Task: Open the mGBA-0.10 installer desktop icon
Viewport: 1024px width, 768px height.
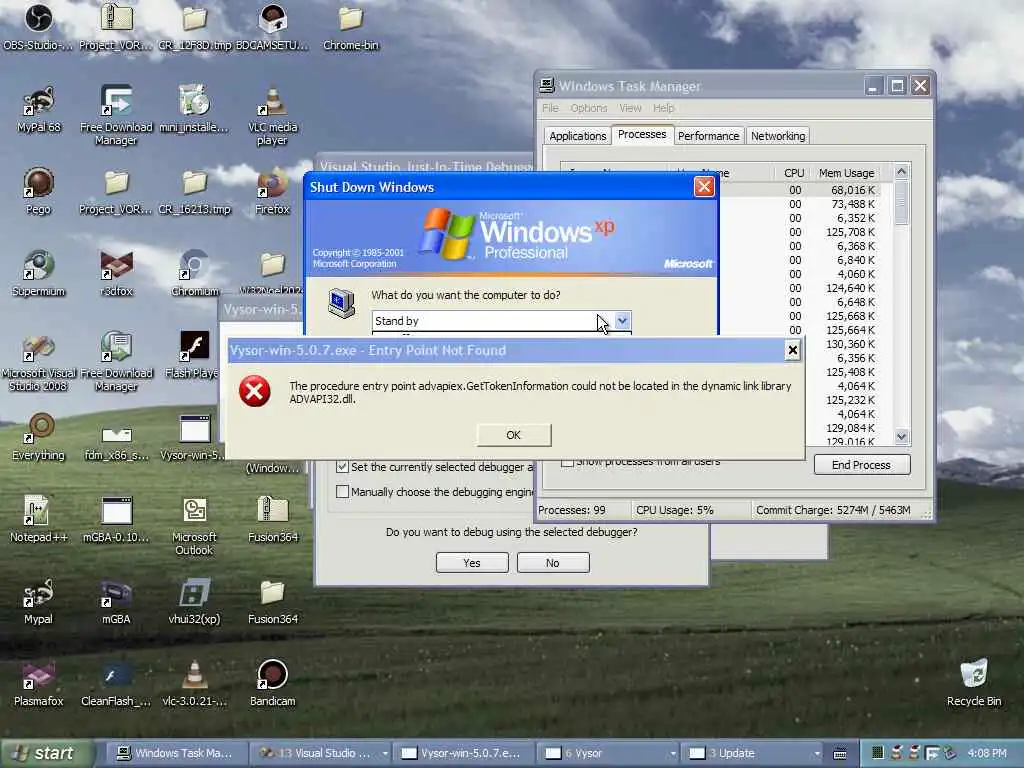Action: tap(116, 519)
